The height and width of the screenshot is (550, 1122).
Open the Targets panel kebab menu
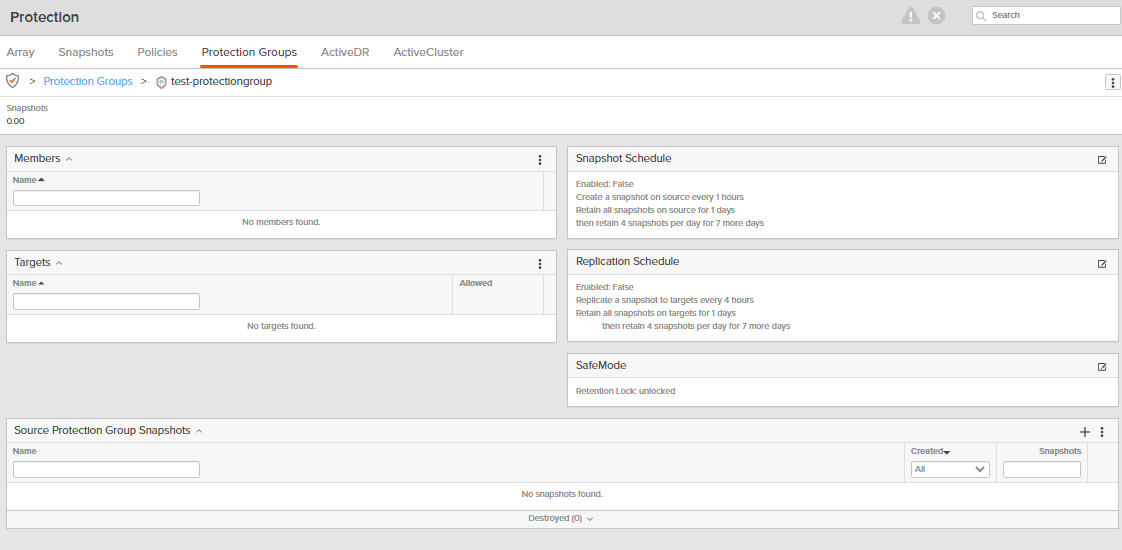(x=540, y=264)
